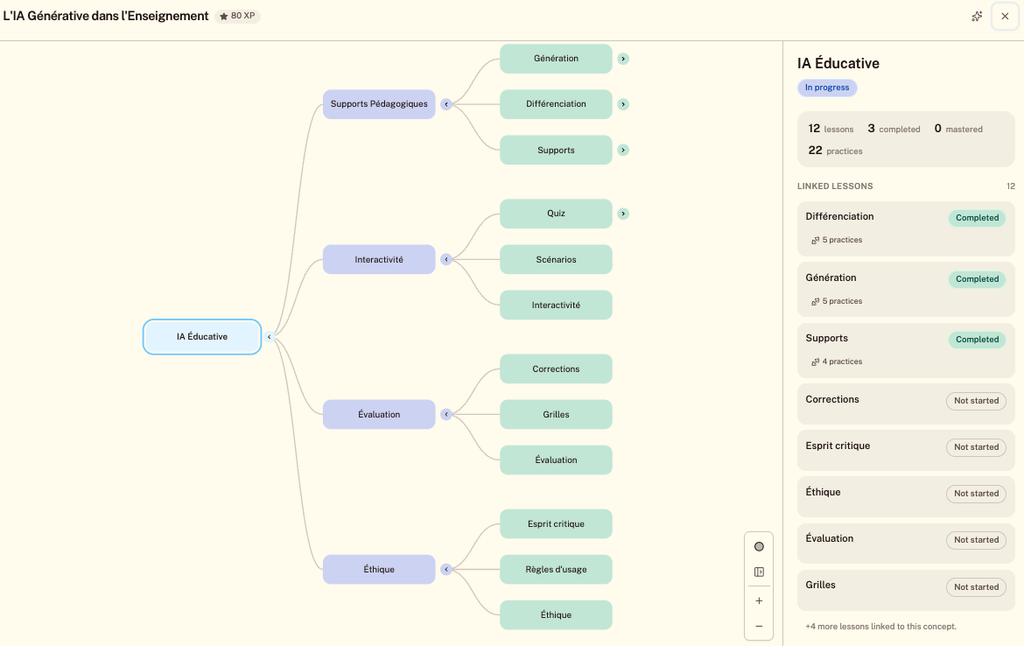Screen dimensions: 1024x646
Task: Open the Génération map node
Action: coord(556,59)
